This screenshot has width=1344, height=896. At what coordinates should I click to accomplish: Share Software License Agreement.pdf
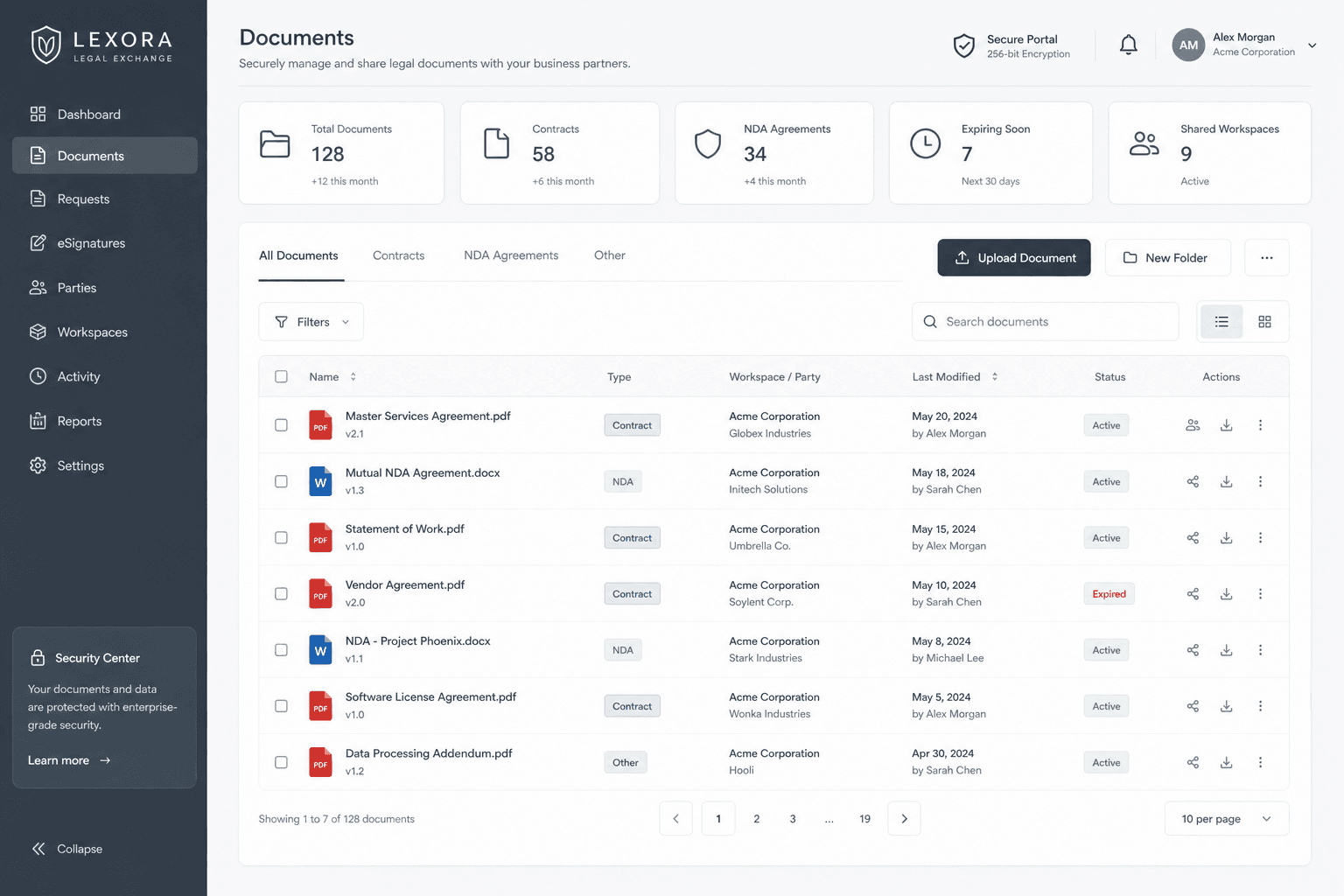point(1193,706)
